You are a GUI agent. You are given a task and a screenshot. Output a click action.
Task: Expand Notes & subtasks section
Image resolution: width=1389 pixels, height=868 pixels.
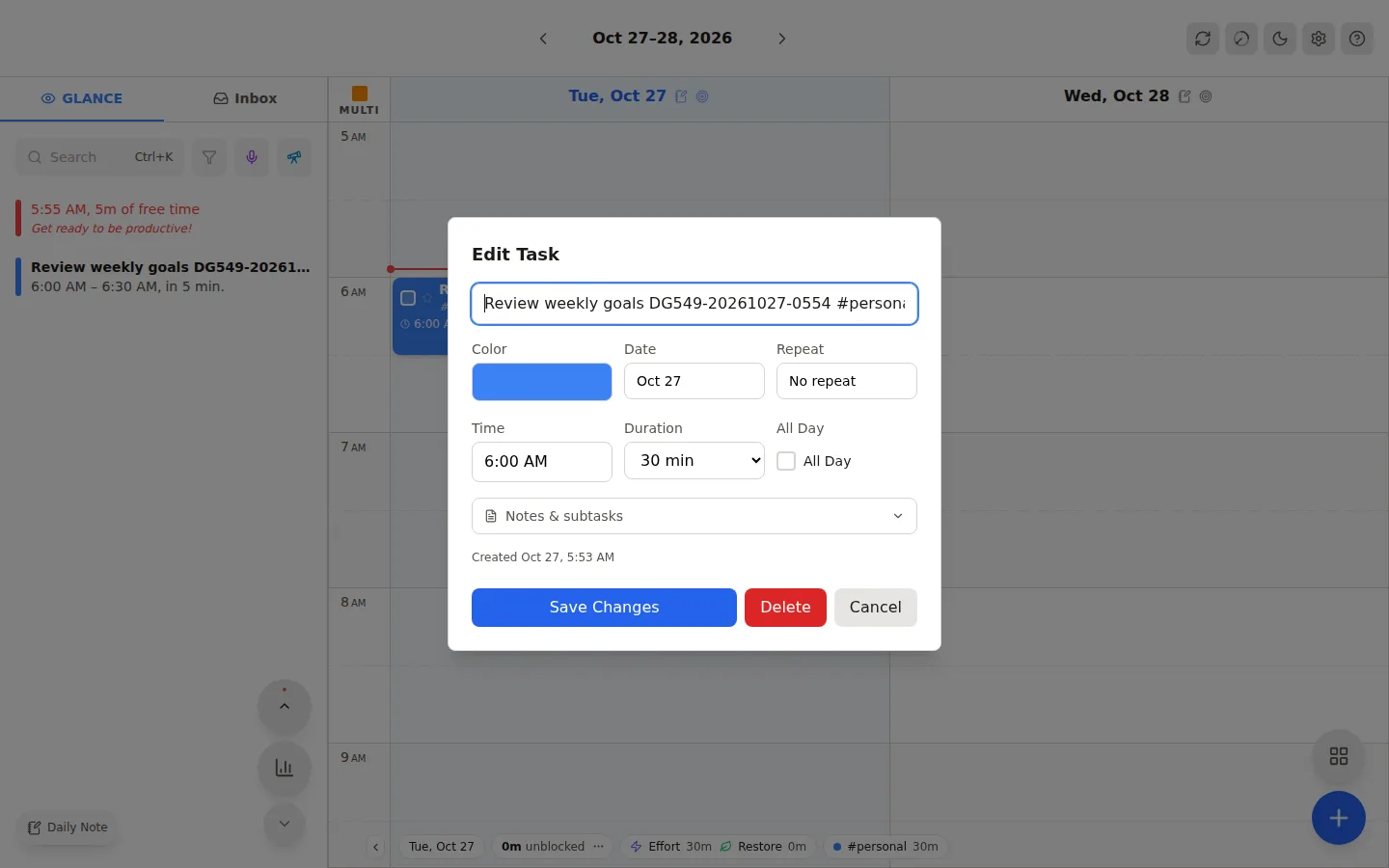(x=694, y=516)
